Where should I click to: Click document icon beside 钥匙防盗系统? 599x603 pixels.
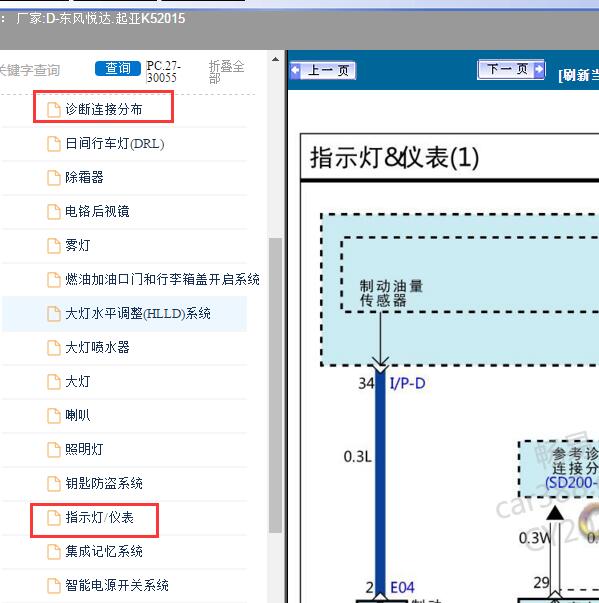54,483
